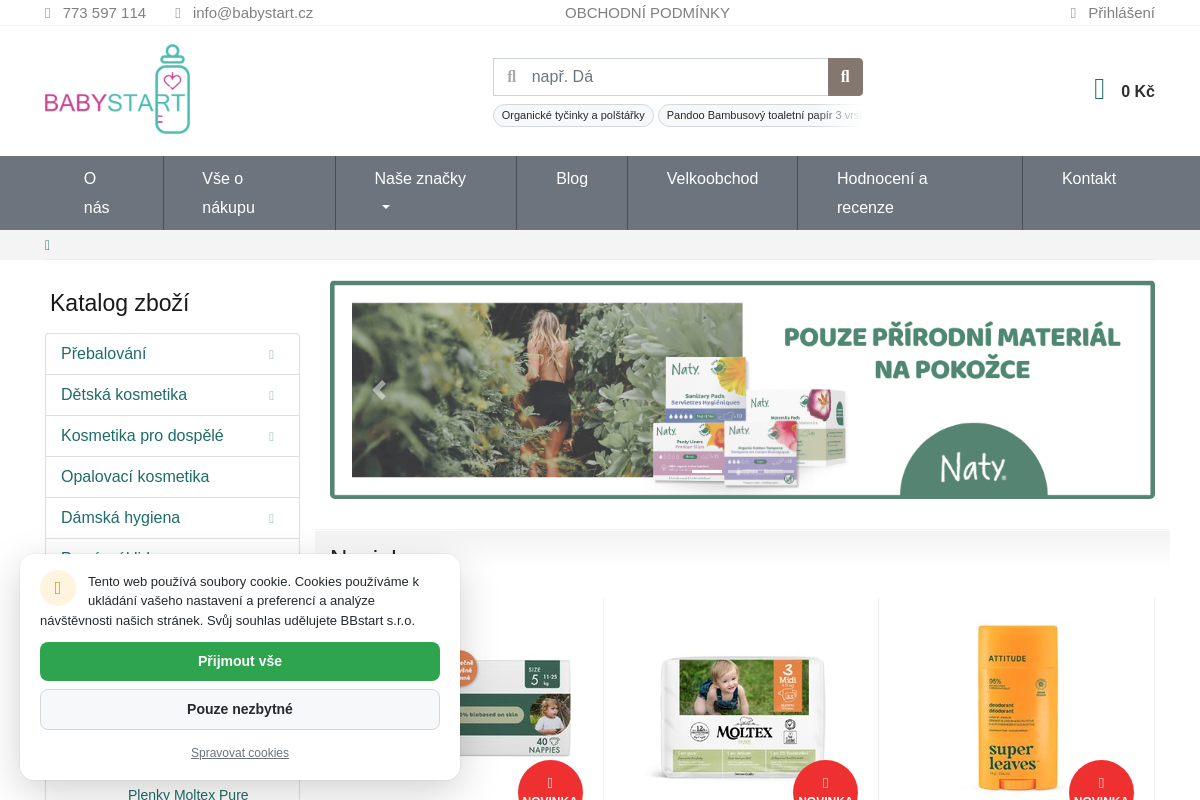Expand the Dámská hygiena category

(x=271, y=518)
